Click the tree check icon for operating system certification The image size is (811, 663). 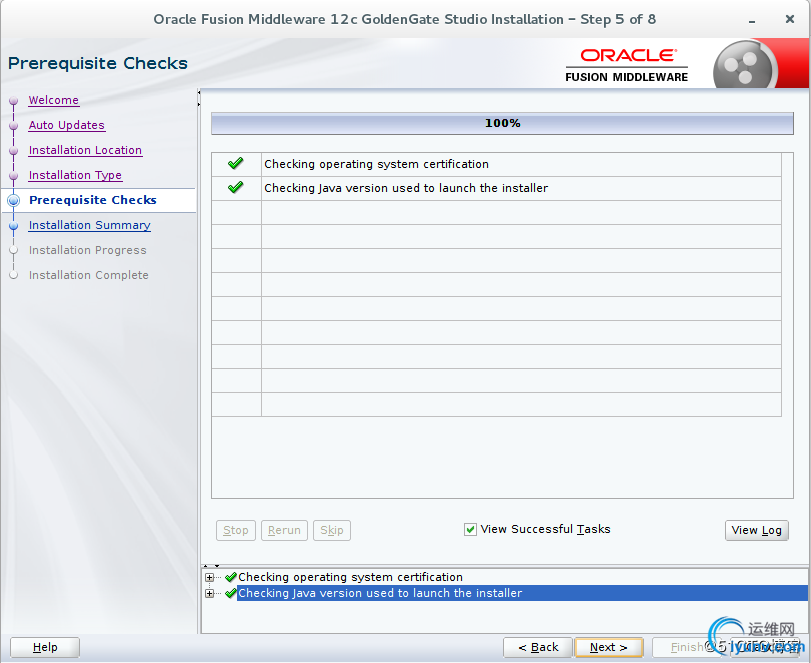231,577
